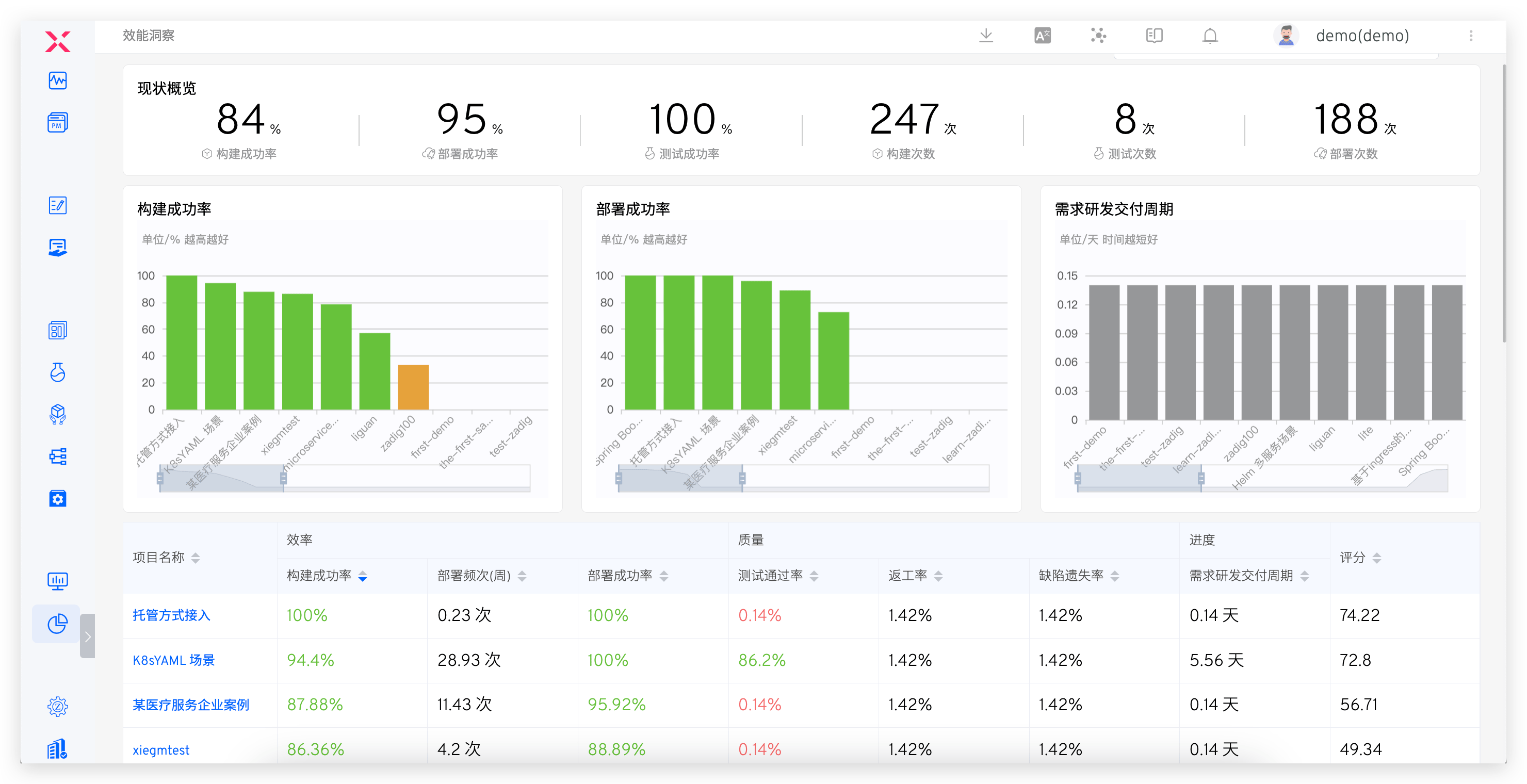Screen dimensions: 1527x784
Task: Click the orange zadig100 bar in the build chart
Action: 413,387
